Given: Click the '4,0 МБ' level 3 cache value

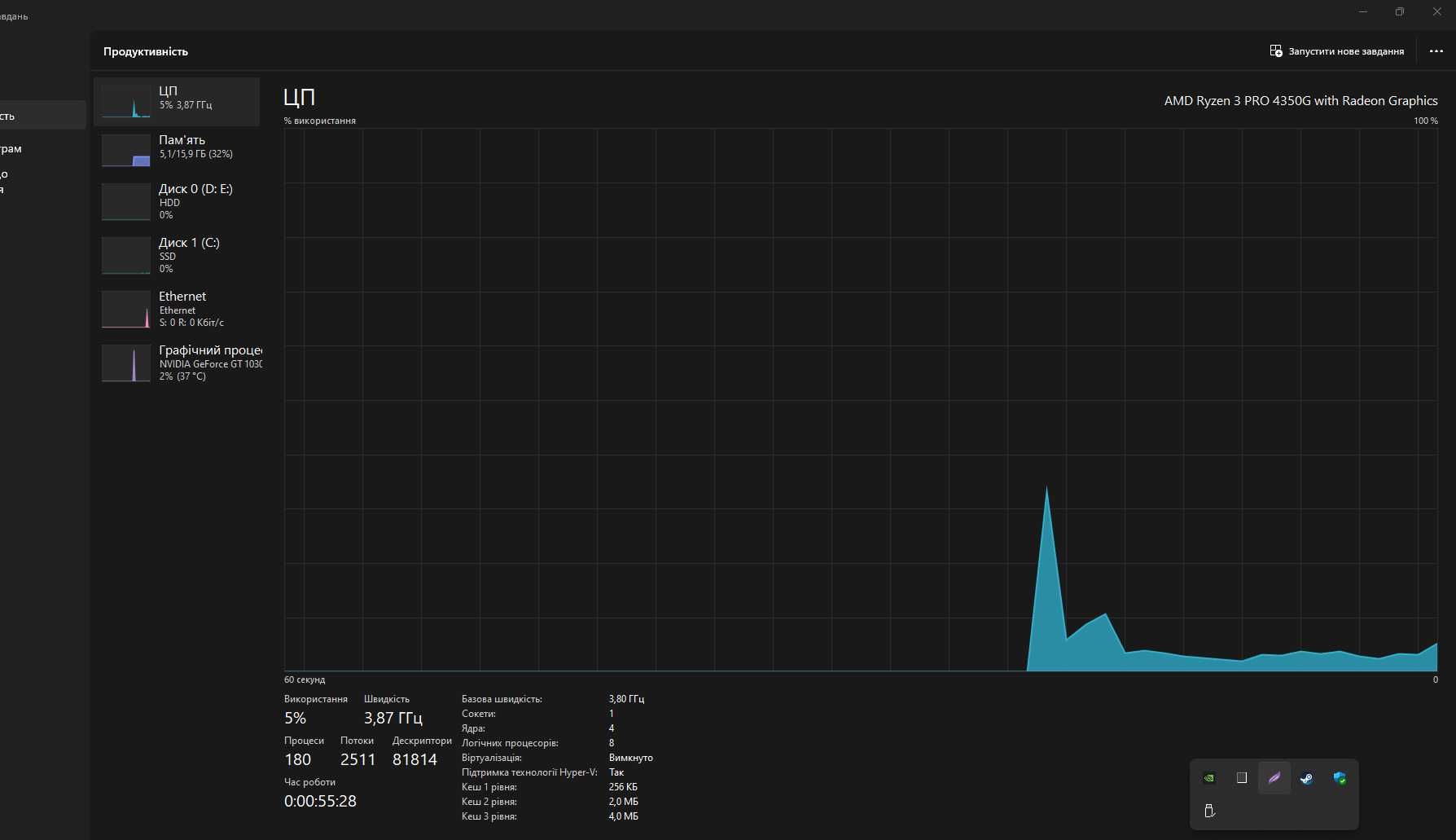Looking at the screenshot, I should [623, 816].
